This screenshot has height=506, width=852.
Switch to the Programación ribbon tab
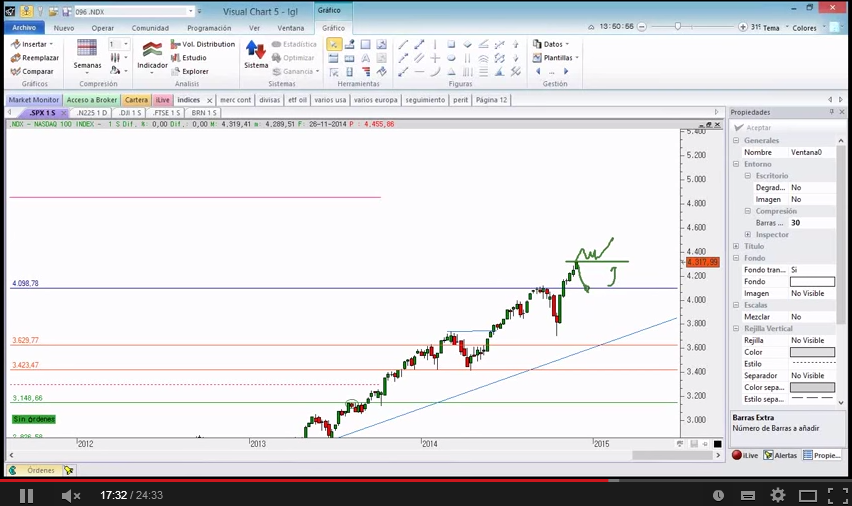click(x=209, y=28)
